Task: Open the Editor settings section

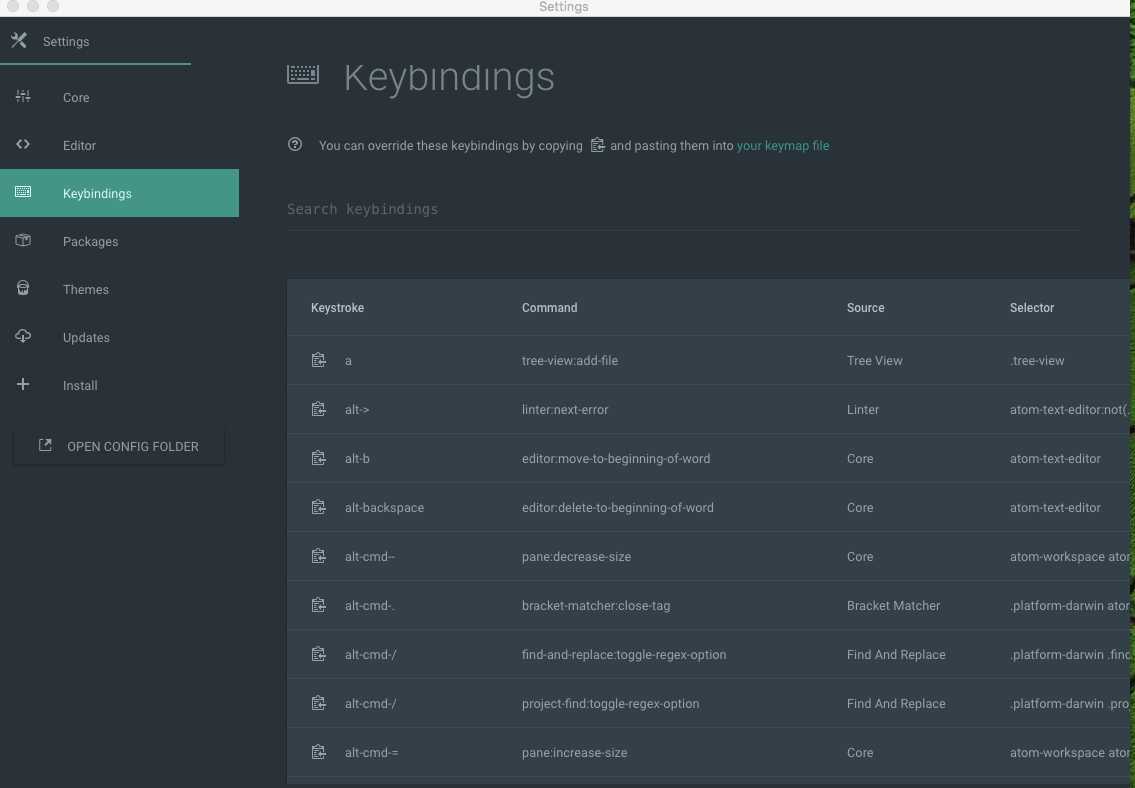Action: click(x=119, y=145)
